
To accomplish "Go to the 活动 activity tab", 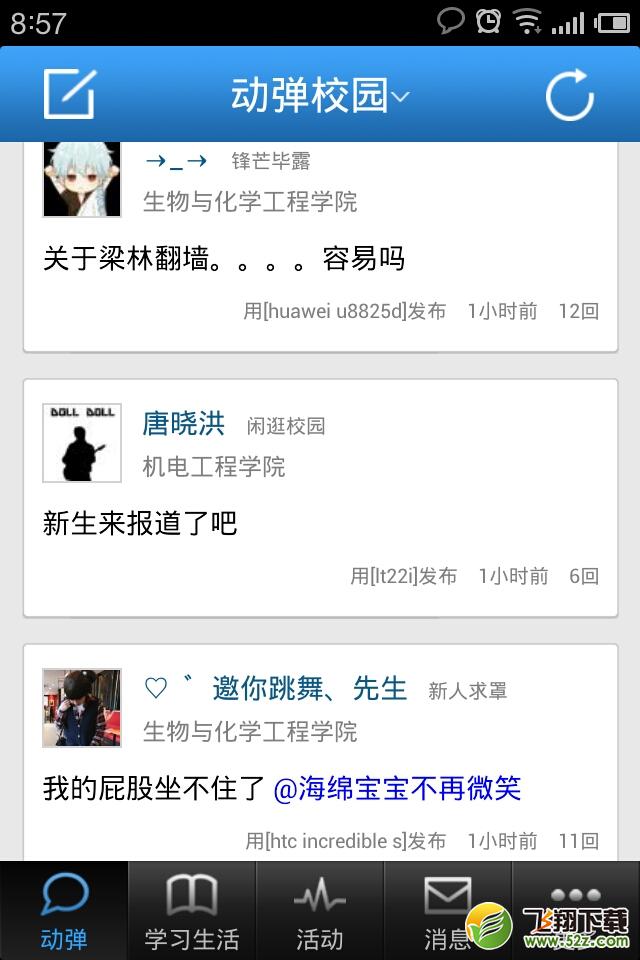I will tap(320, 910).
